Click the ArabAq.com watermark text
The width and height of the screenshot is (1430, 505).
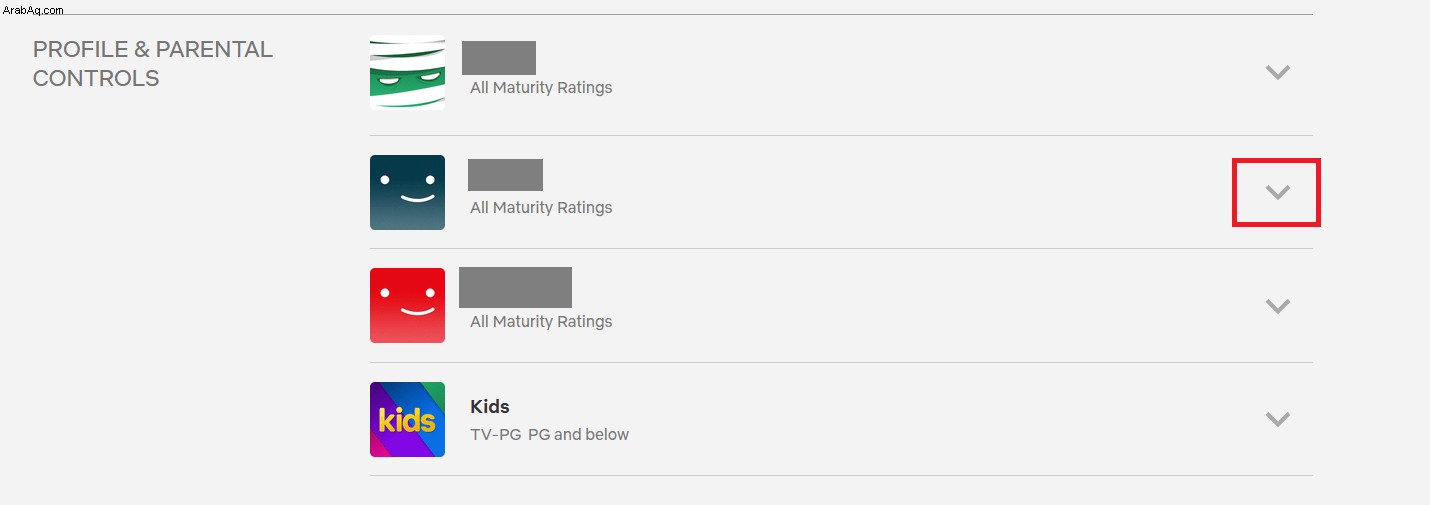33,9
